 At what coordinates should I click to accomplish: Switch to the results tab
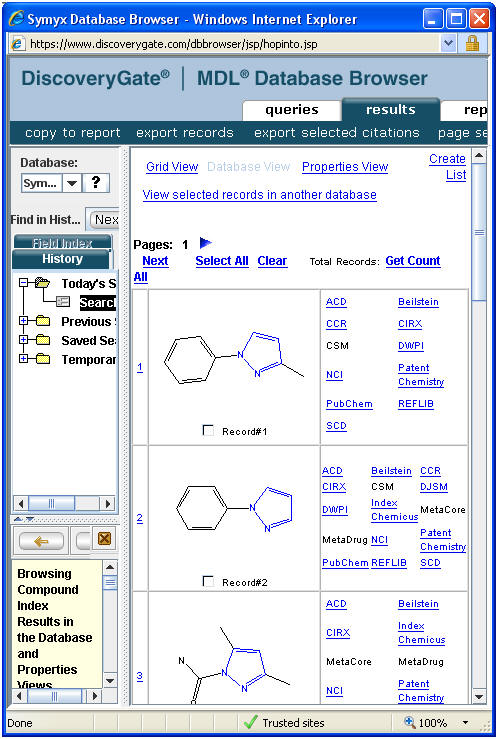[391, 109]
